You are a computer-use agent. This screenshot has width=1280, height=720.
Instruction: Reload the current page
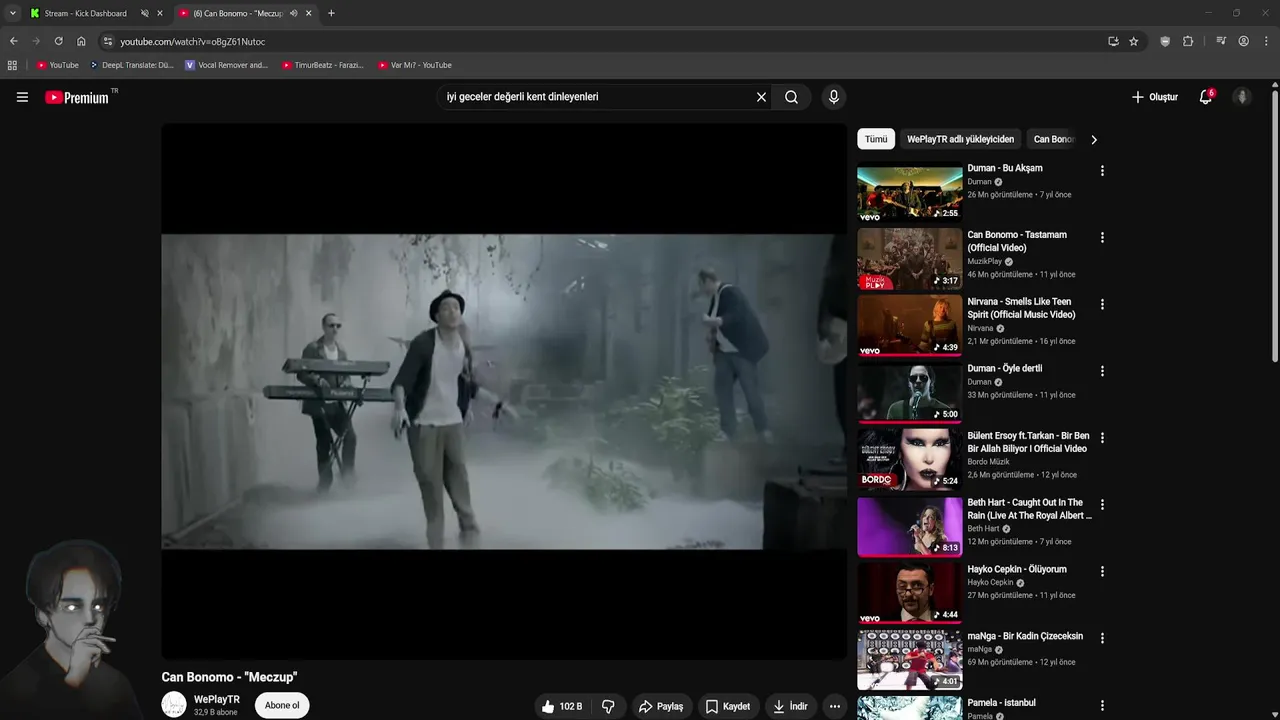click(x=58, y=41)
